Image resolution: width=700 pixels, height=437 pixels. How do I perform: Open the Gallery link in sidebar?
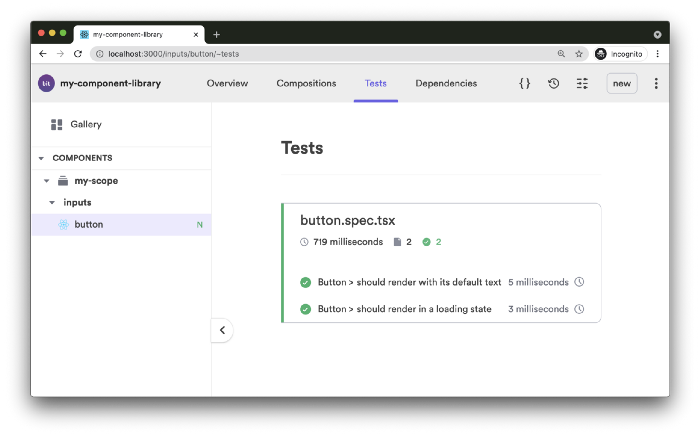pyautogui.click(x=86, y=125)
